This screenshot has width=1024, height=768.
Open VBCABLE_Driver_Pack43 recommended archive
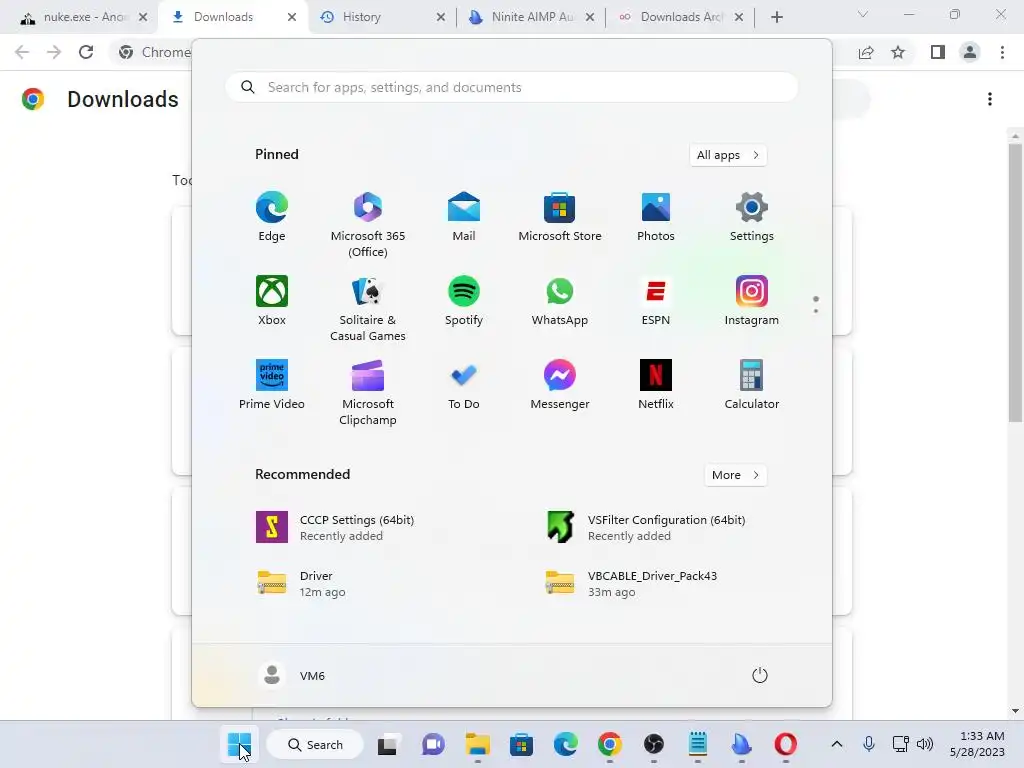pos(631,583)
